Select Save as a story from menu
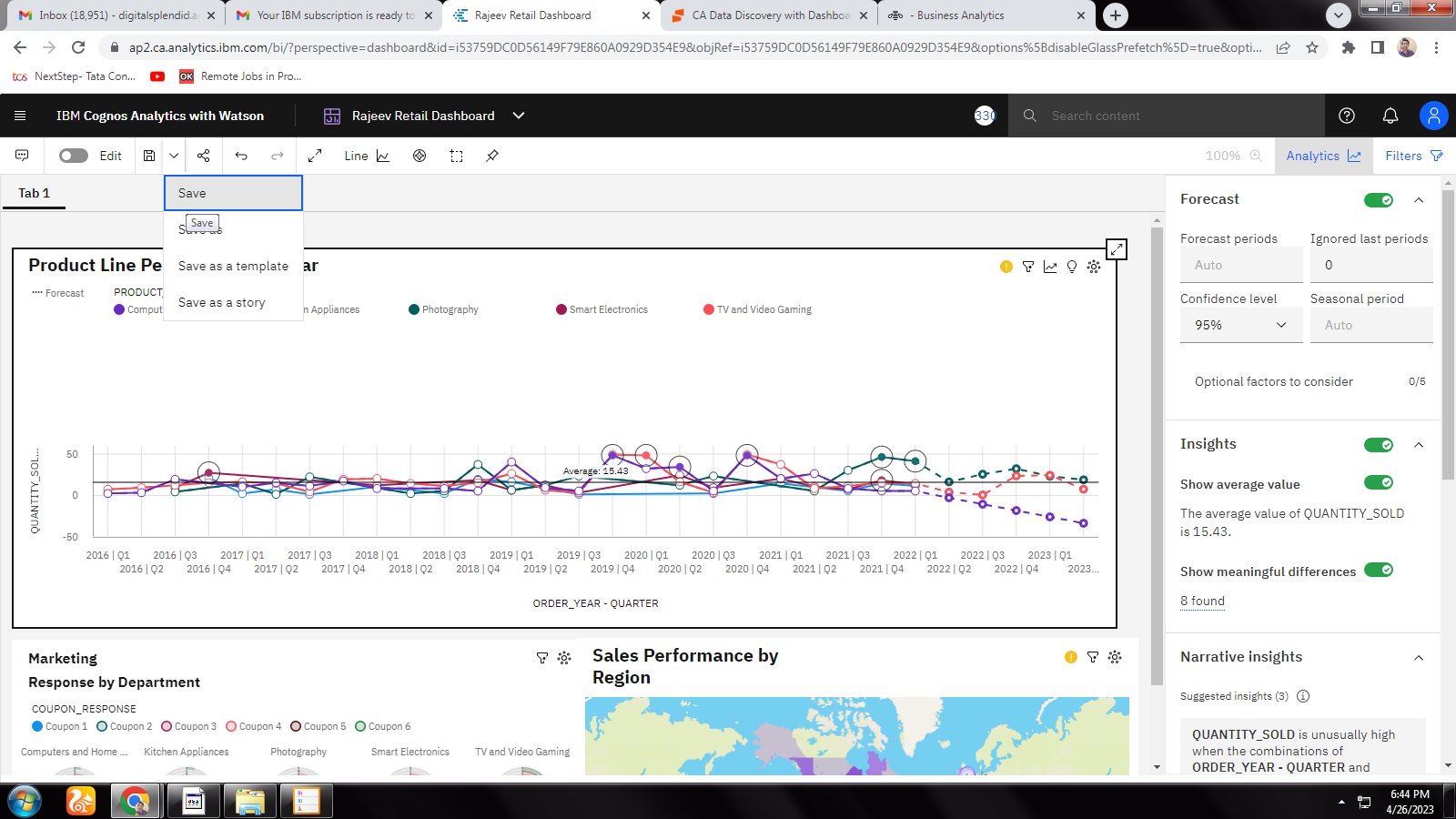Viewport: 1456px width, 819px height. 221,302
